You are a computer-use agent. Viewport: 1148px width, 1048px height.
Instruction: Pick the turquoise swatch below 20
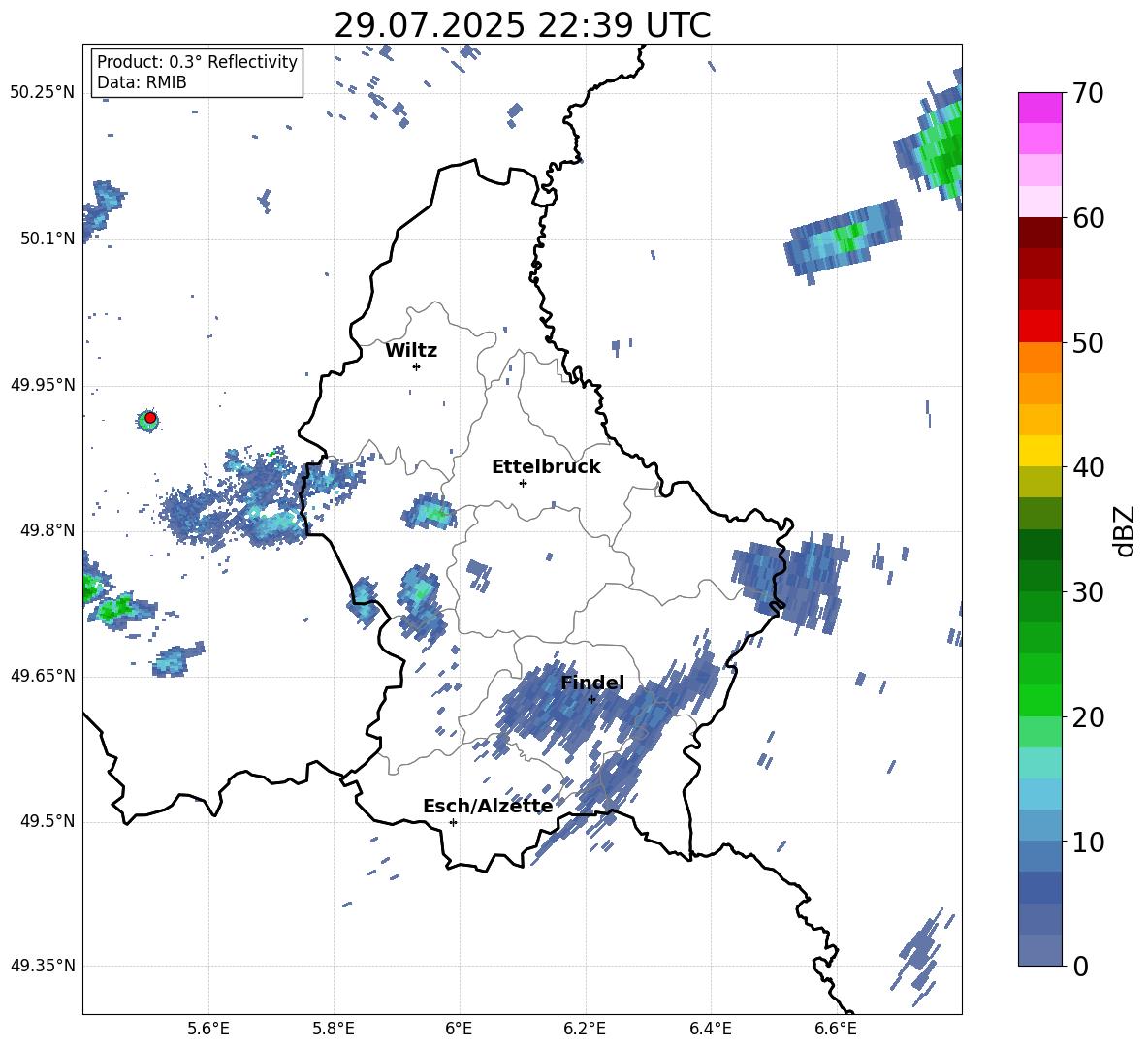(1039, 763)
